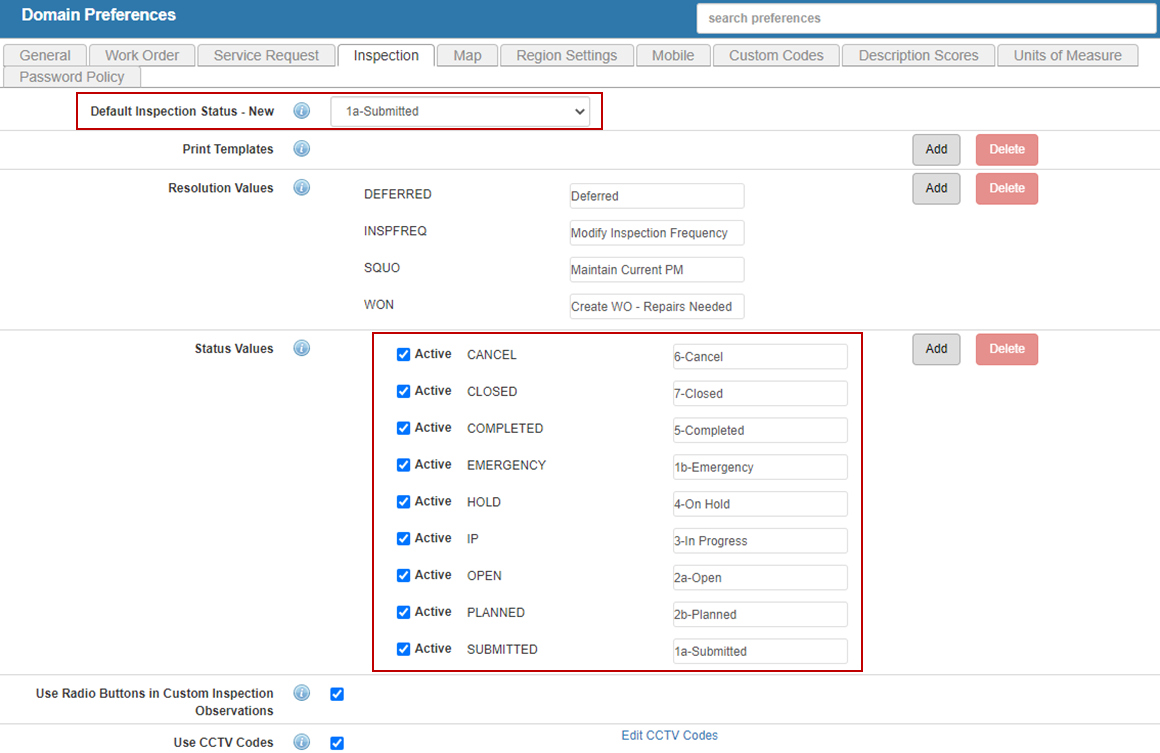The image size is (1160, 753).
Task: Click Add button for Status Values
Action: (x=936, y=349)
